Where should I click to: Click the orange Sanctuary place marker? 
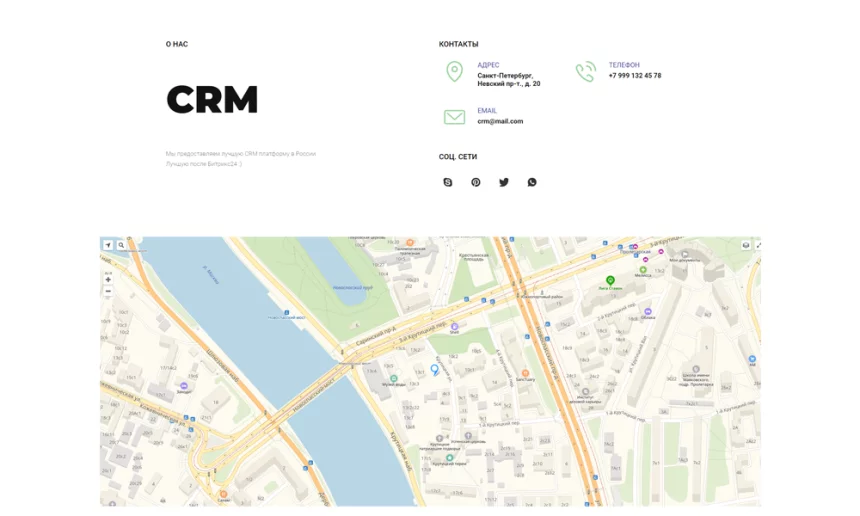pyautogui.click(x=525, y=373)
